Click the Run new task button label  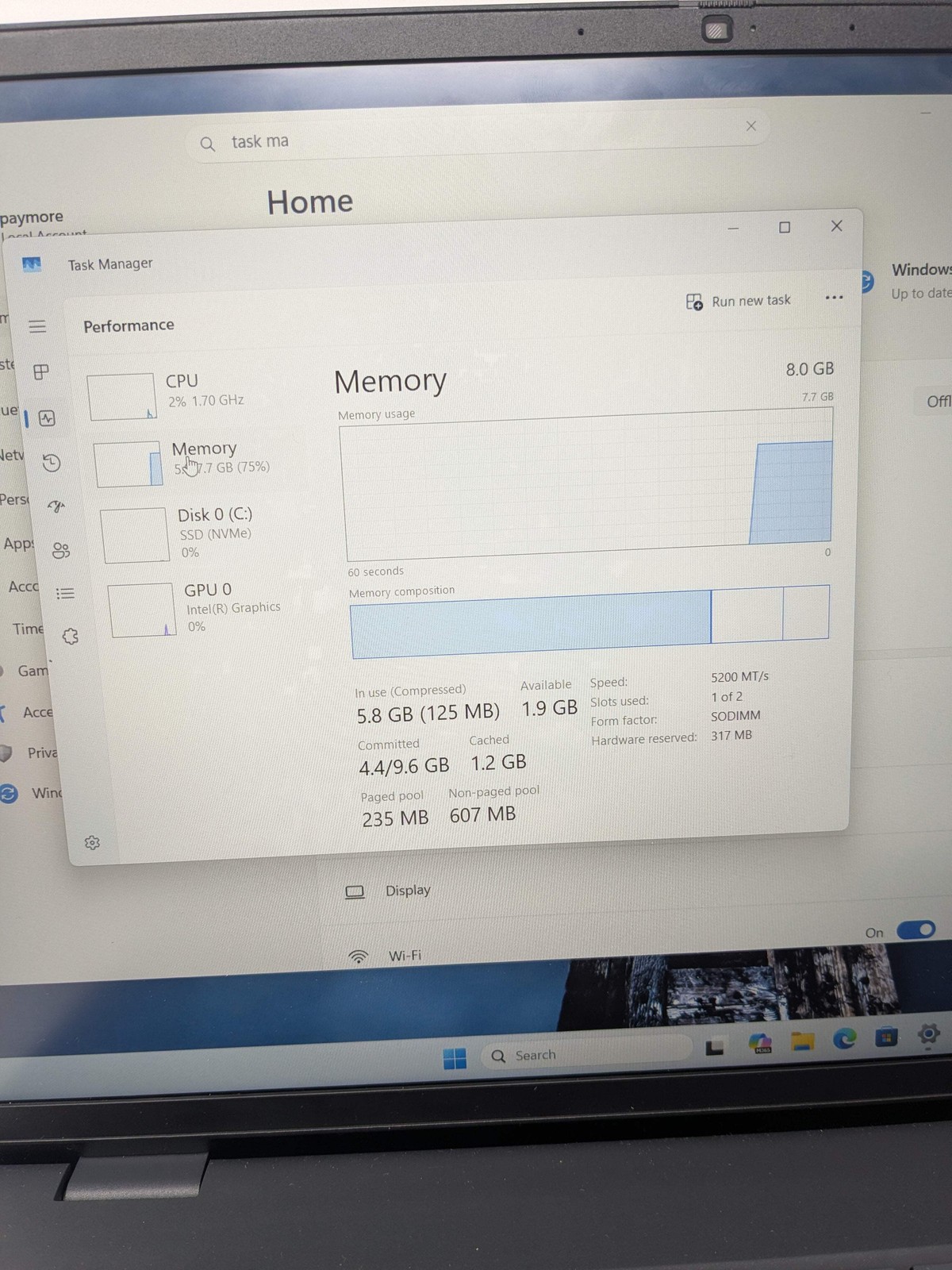(x=751, y=301)
